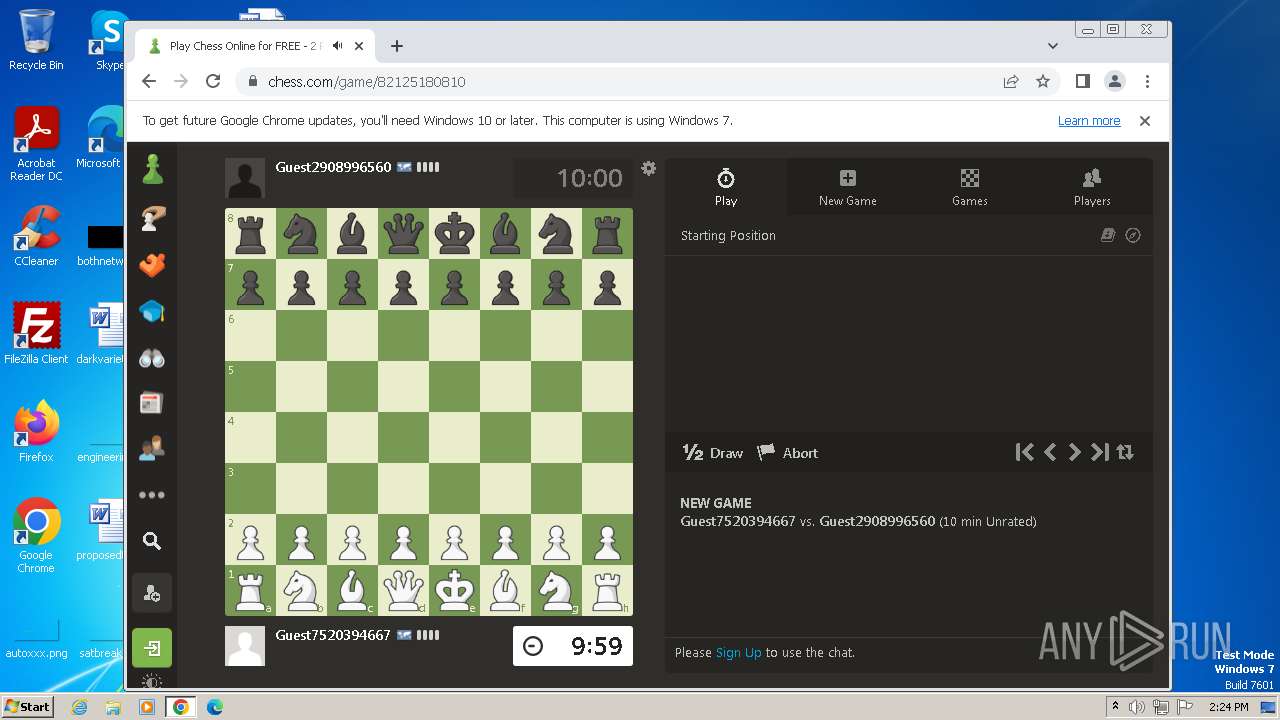1280x720 pixels.
Task: Abort the game
Action: pos(787,453)
